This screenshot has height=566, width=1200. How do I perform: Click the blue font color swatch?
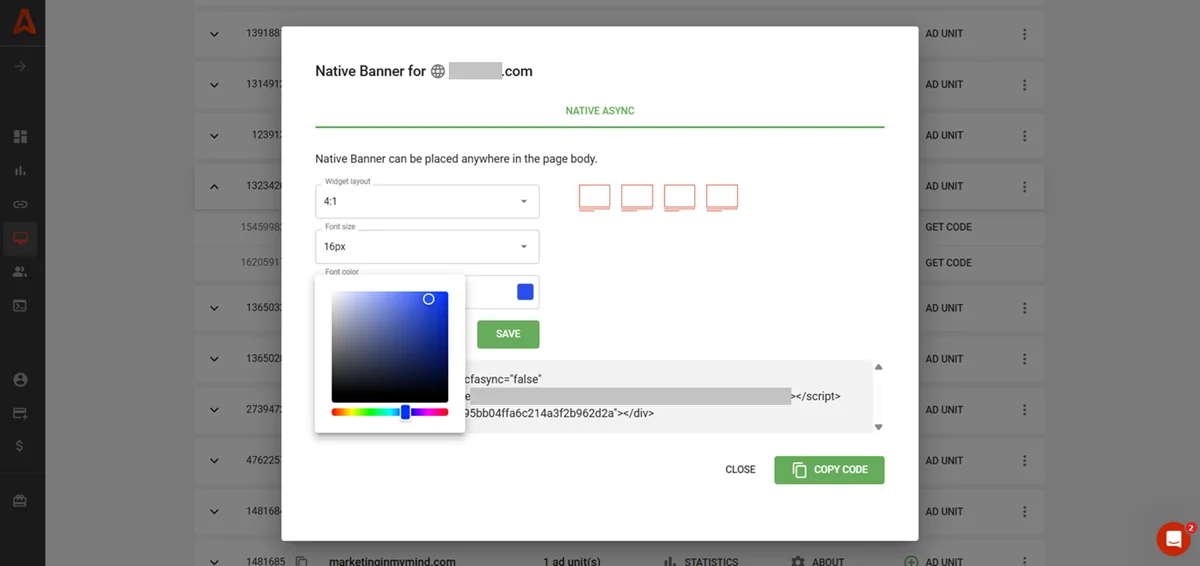[x=525, y=292]
